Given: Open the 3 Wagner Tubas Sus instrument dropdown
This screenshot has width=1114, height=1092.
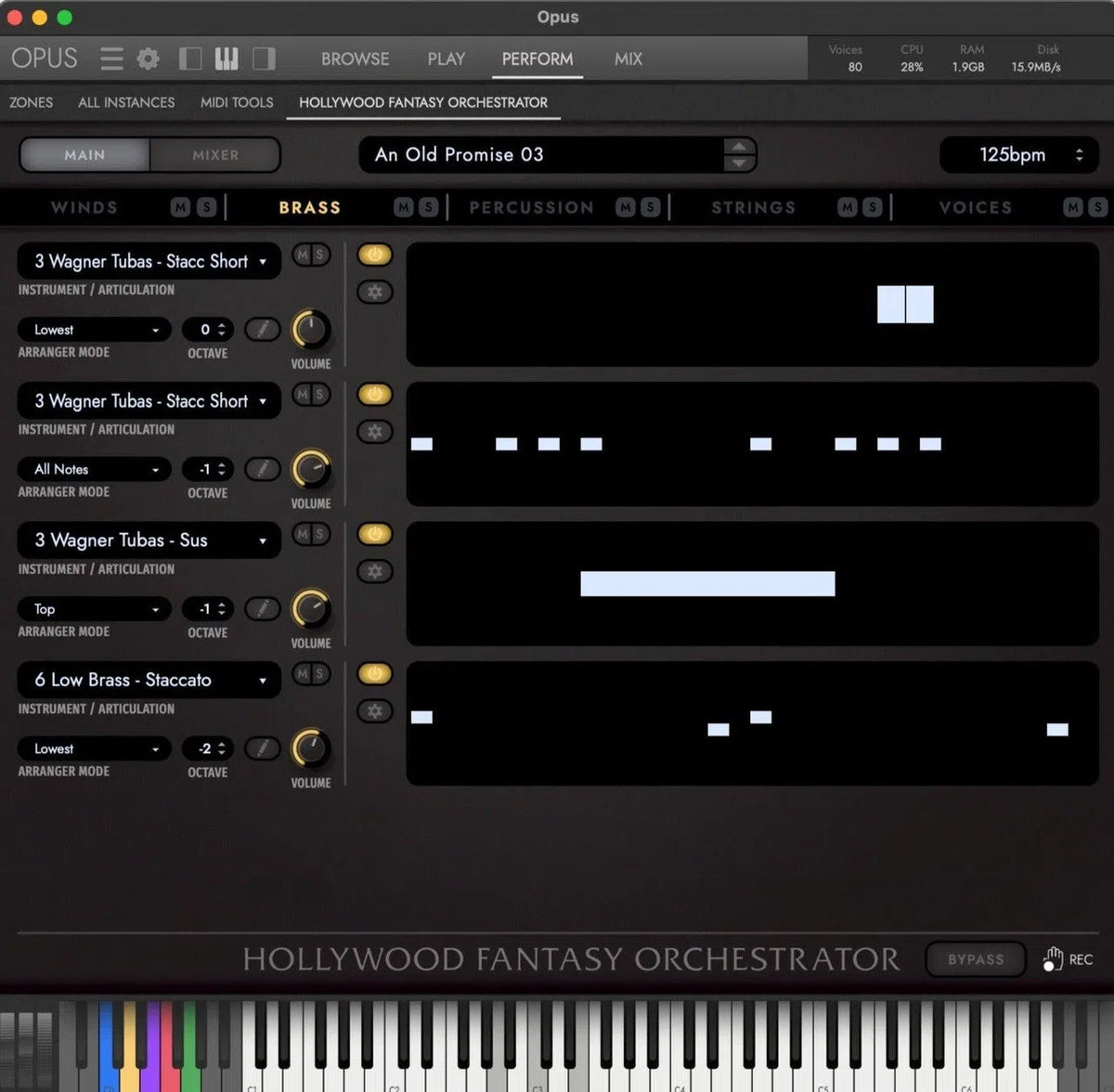Looking at the screenshot, I should (x=149, y=540).
